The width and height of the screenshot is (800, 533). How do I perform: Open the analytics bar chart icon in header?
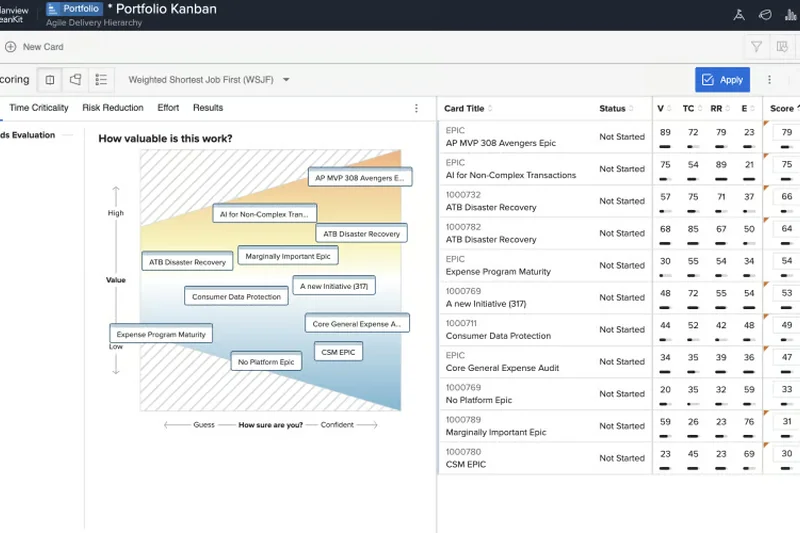pyautogui.click(x=790, y=15)
